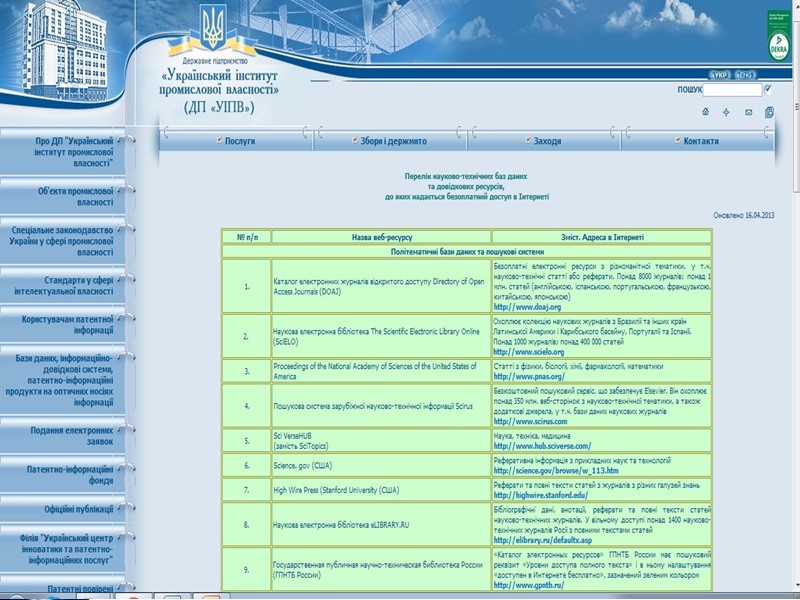Open Офіційні публікації sidebar item
The width and height of the screenshot is (800, 600).
pyautogui.click(x=62, y=509)
